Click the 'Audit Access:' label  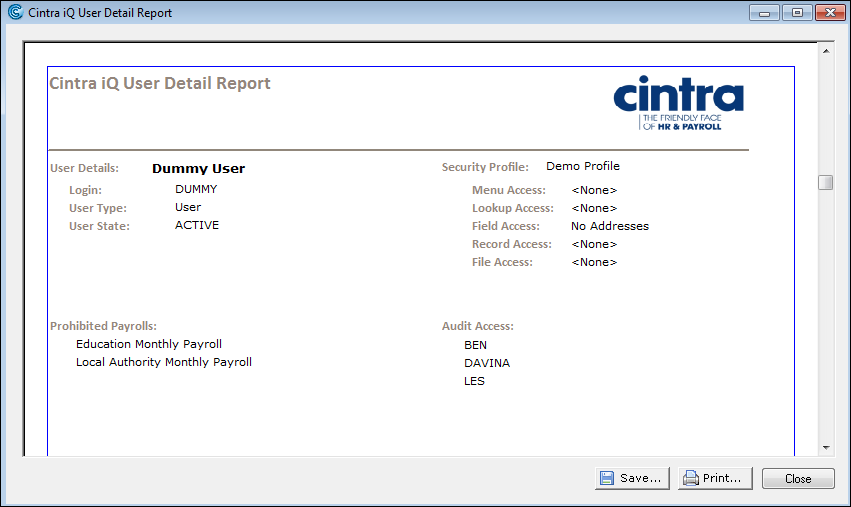478,326
